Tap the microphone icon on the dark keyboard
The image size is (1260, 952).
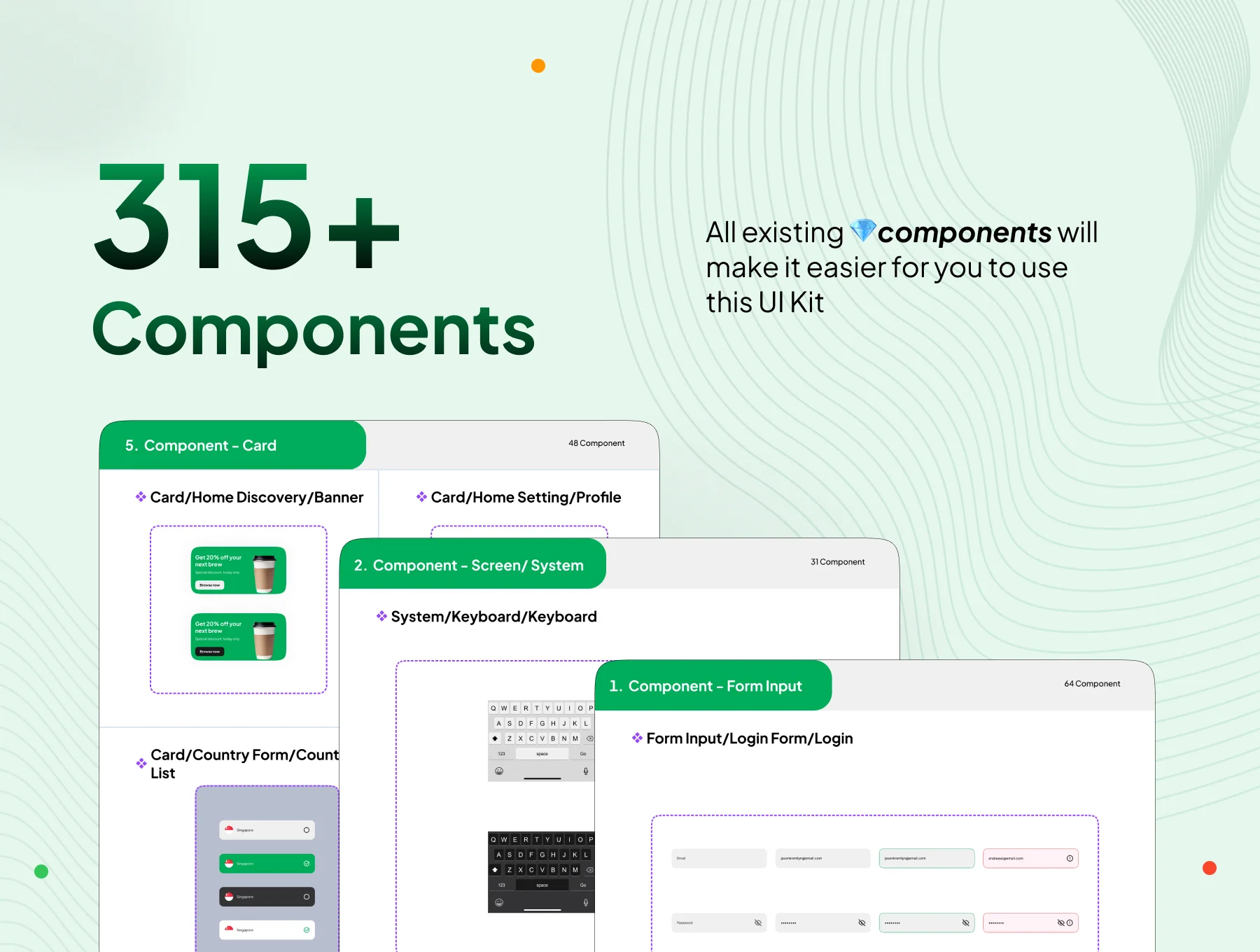coord(586,903)
